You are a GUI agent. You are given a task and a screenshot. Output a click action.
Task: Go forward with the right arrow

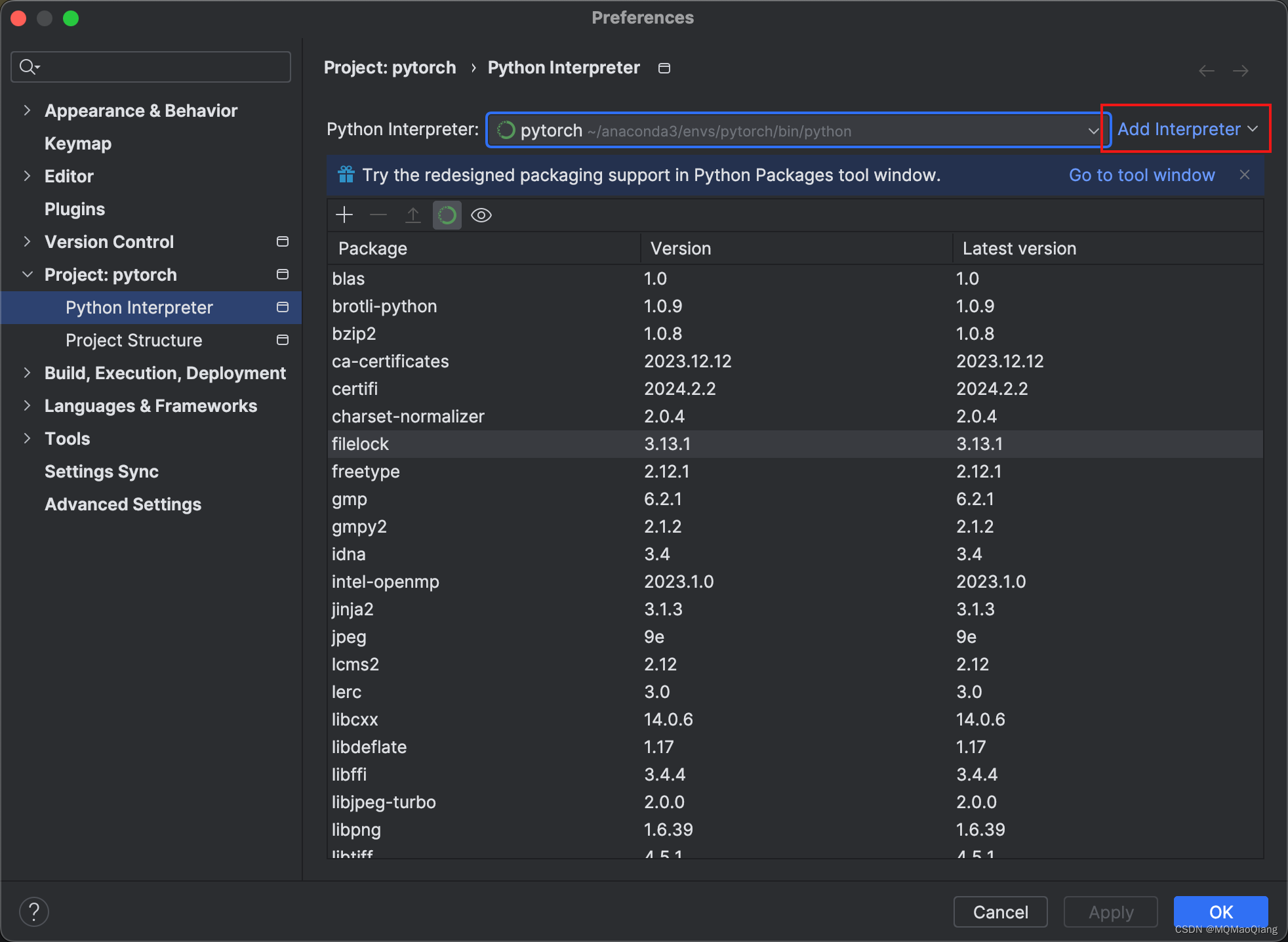click(1241, 70)
